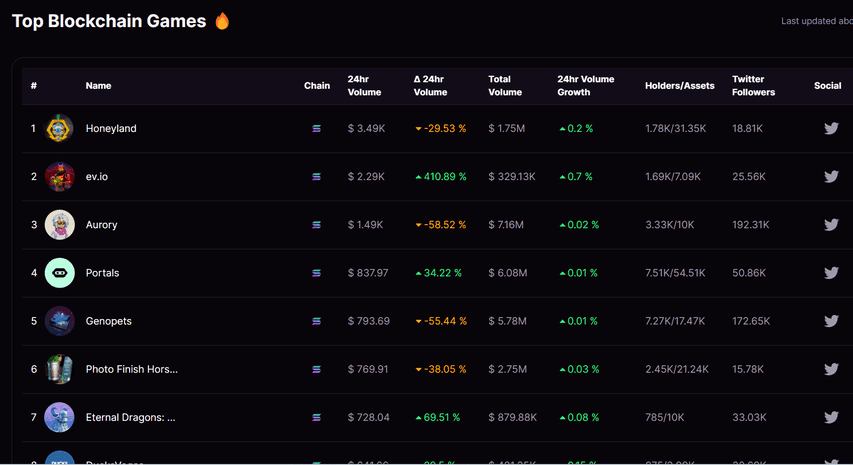Click ev.io total volume $ 329.13K
The width and height of the screenshot is (853, 465).
click(x=512, y=177)
